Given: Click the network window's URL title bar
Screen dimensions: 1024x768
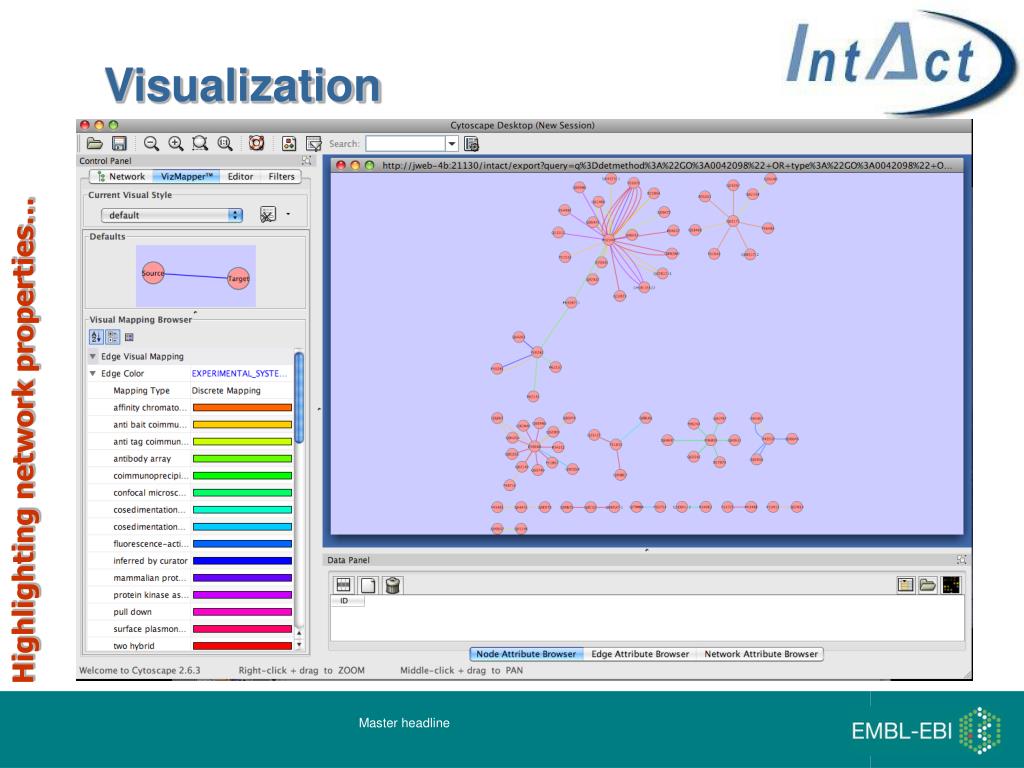Looking at the screenshot, I should point(647,165).
